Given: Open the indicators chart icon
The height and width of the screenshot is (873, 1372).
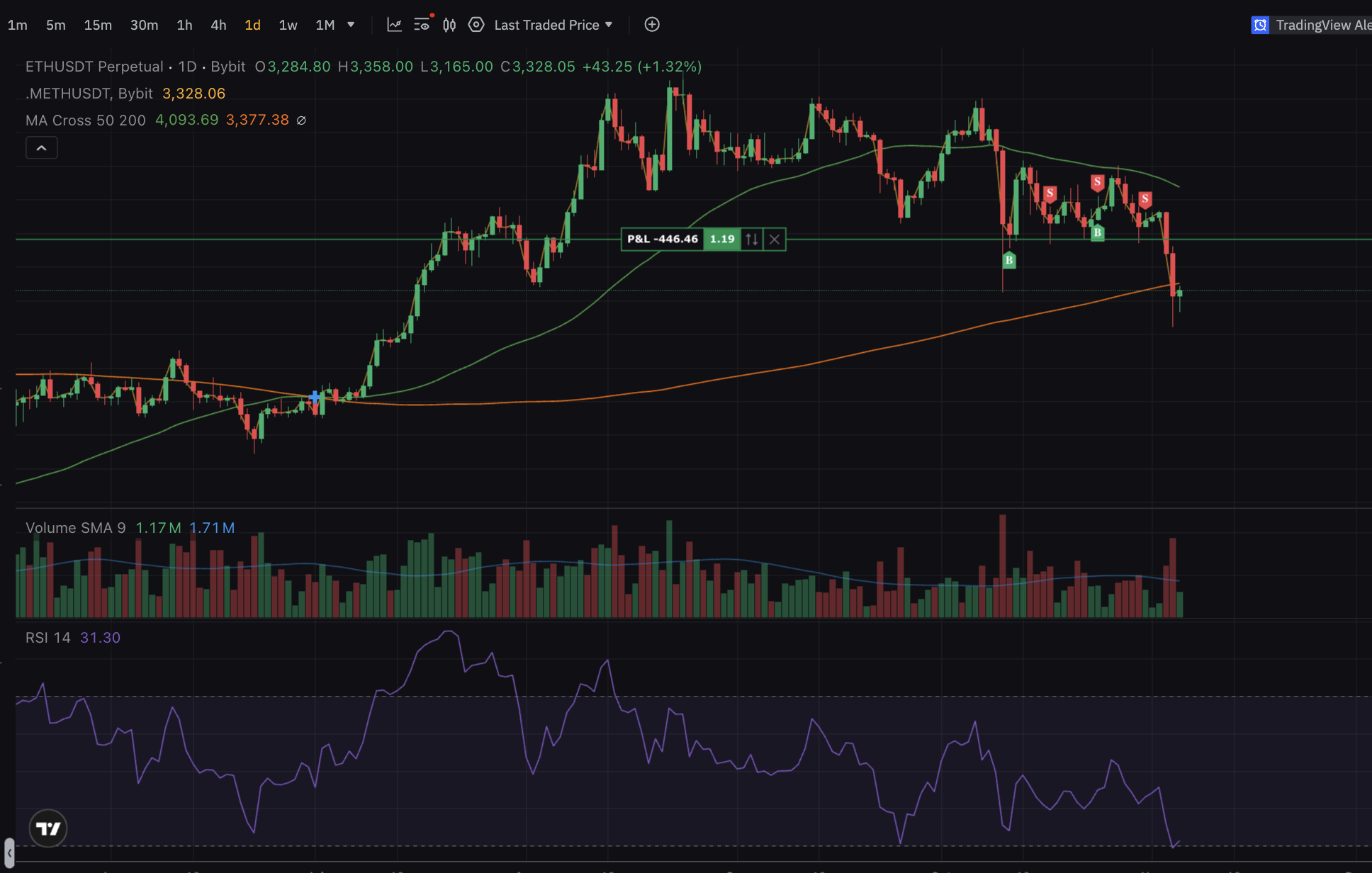Looking at the screenshot, I should click(x=394, y=25).
